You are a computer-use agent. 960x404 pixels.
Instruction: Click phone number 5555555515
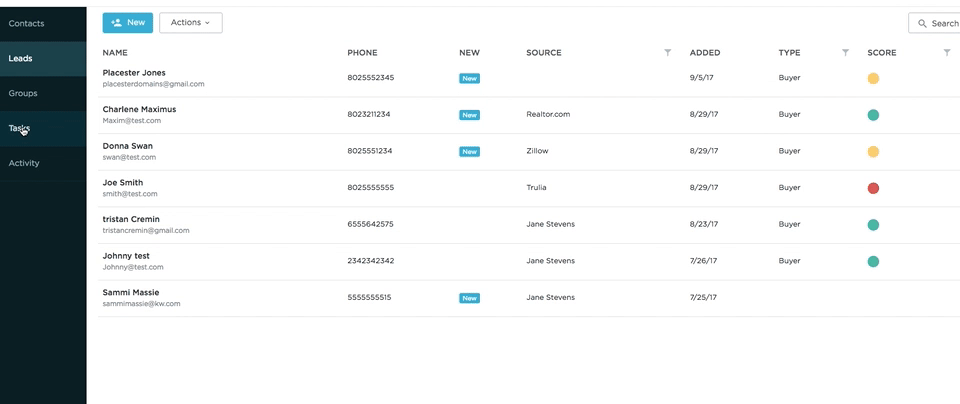pyautogui.click(x=369, y=297)
